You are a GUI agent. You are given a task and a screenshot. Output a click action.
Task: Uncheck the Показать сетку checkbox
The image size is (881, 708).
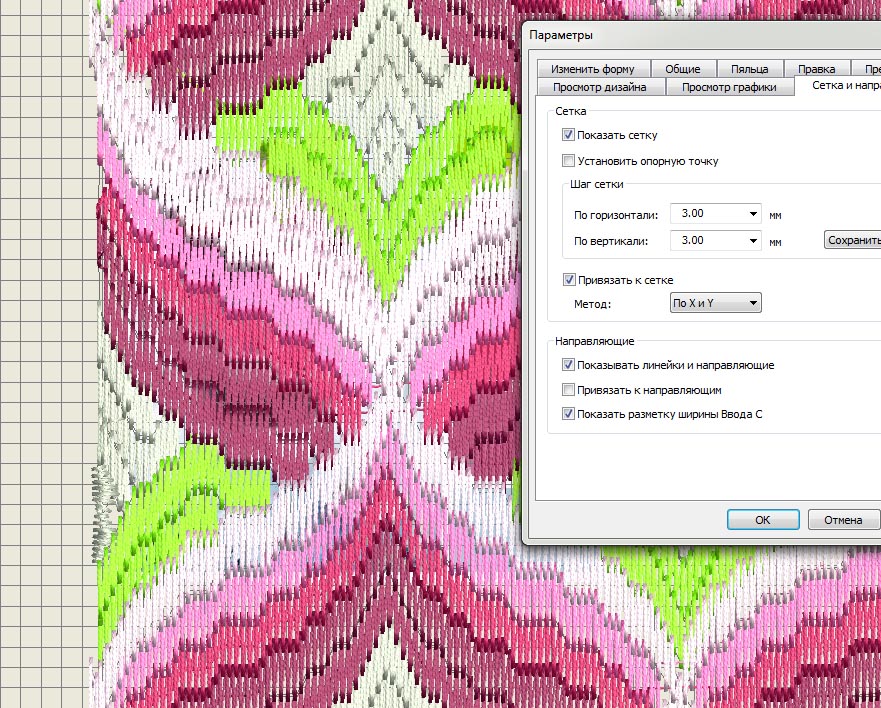click(x=568, y=135)
